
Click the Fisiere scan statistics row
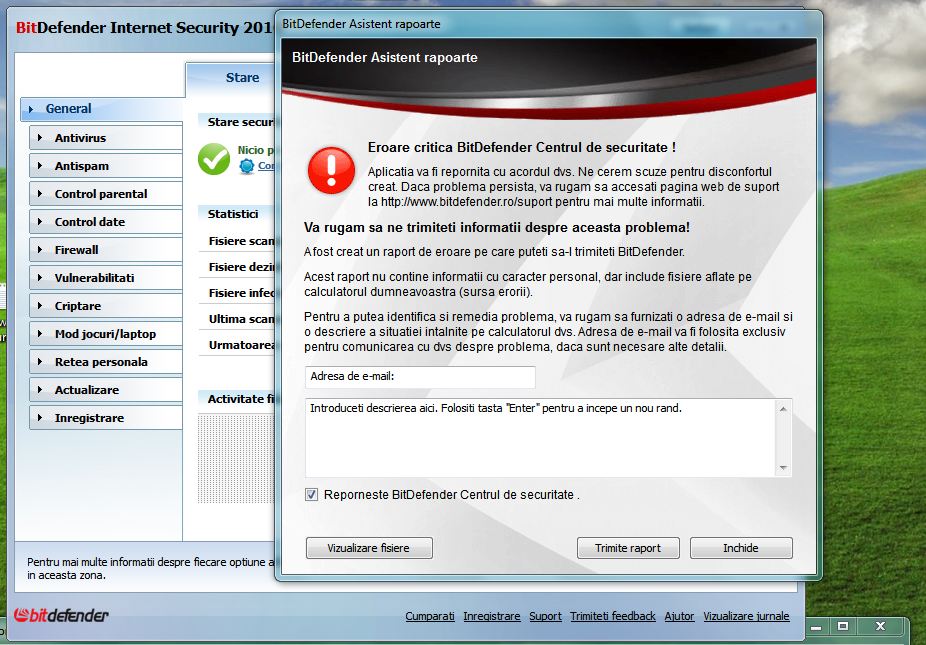pyautogui.click(x=237, y=241)
